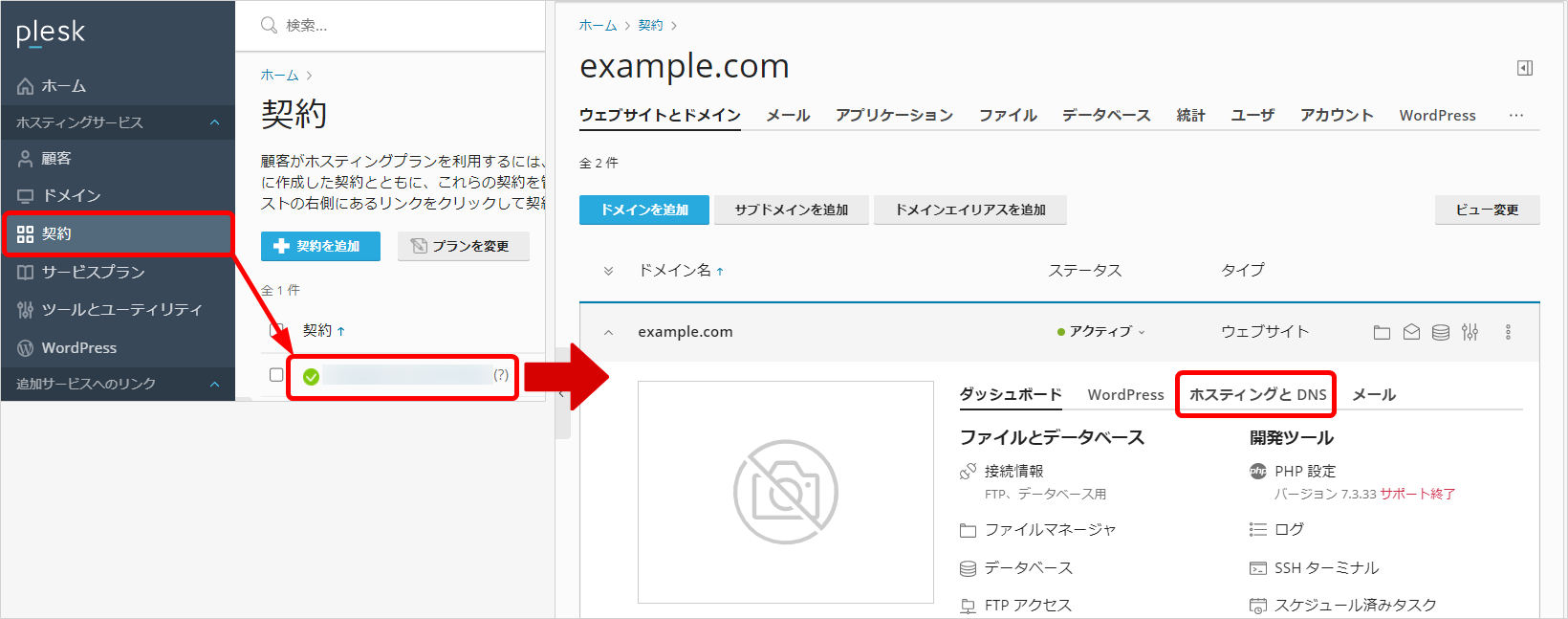Select the ダッシュボード sub-tab
The height and width of the screenshot is (619, 1568).
click(x=1011, y=394)
